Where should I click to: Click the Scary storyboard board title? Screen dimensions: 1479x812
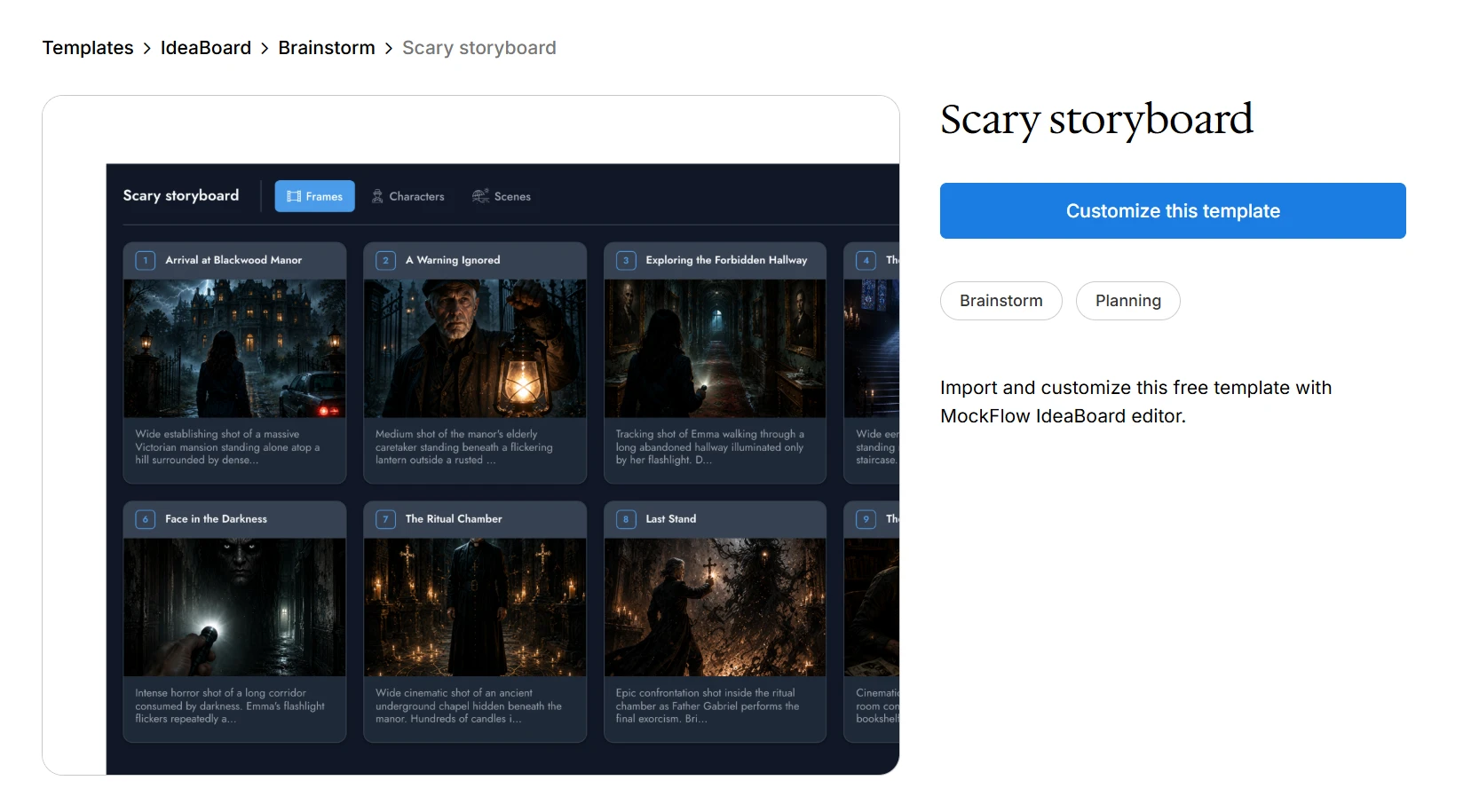[181, 195]
